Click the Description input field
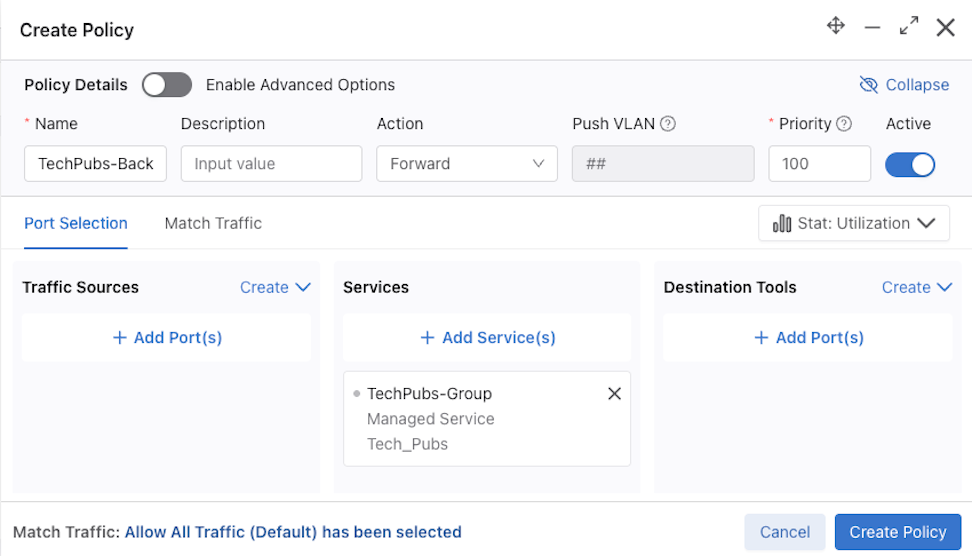 [272, 164]
